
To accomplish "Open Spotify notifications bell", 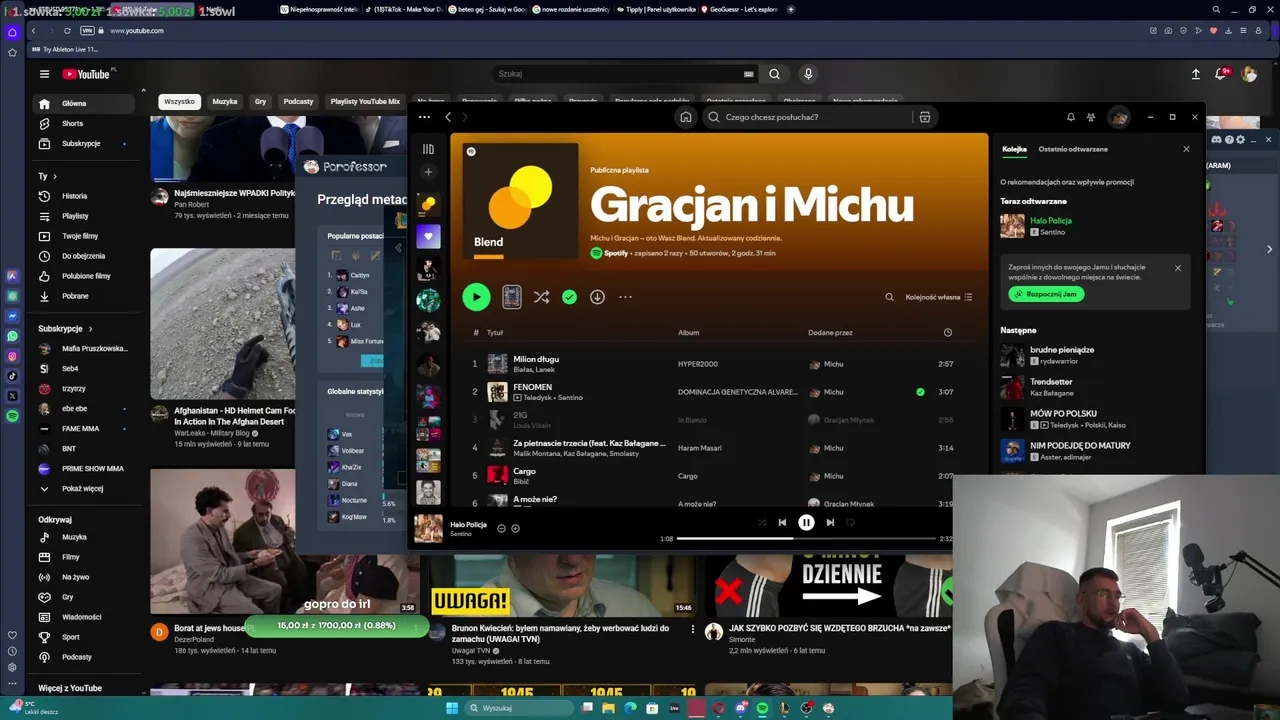I will coord(1071,117).
